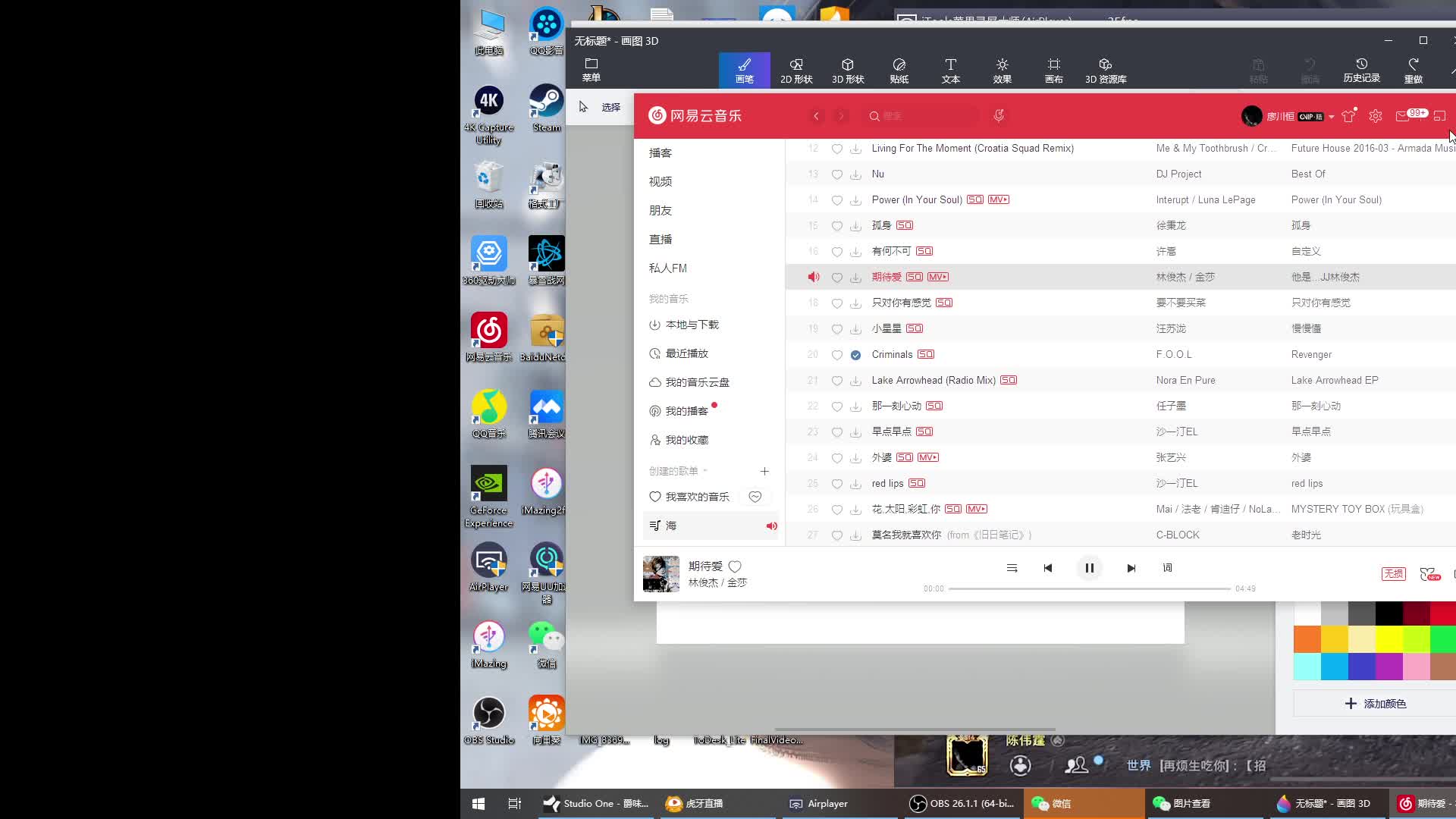The height and width of the screenshot is (819, 1456).
Task: Click the Select tool in Paint 3D
Action: click(599, 107)
